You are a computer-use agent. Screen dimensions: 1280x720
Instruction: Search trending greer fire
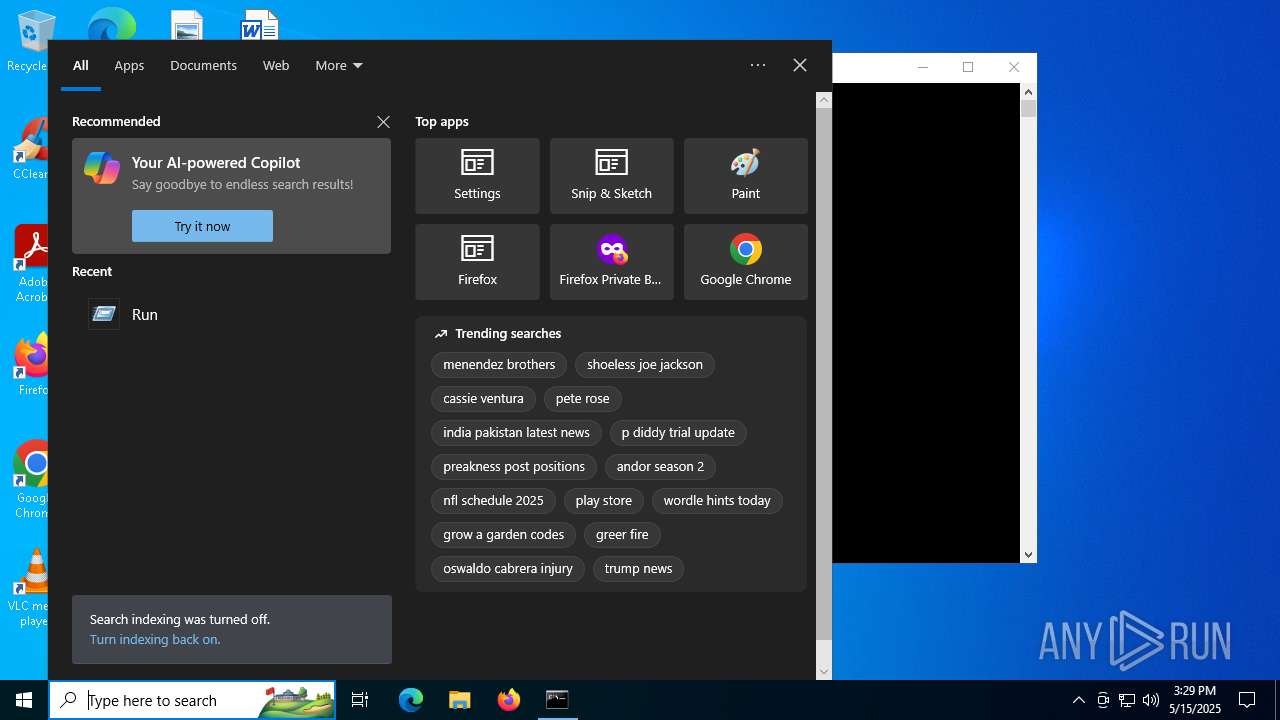pos(622,534)
